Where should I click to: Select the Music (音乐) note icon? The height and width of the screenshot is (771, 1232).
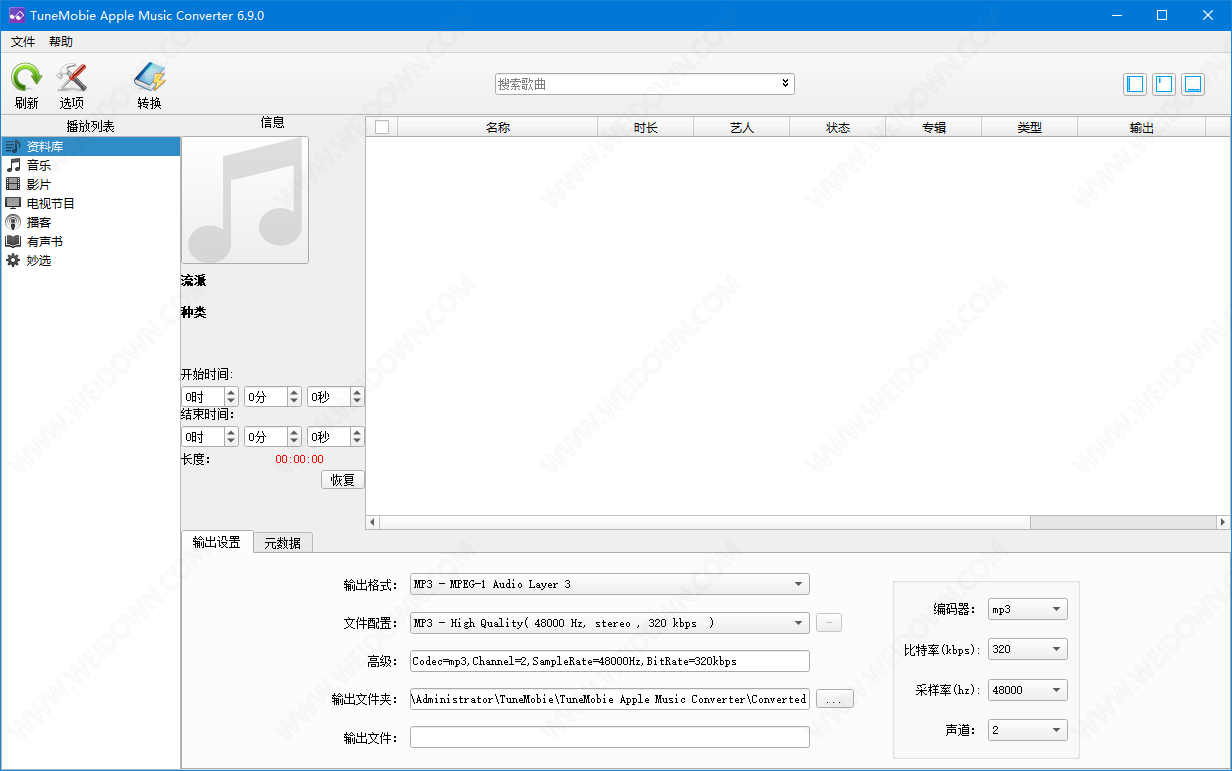[13, 165]
